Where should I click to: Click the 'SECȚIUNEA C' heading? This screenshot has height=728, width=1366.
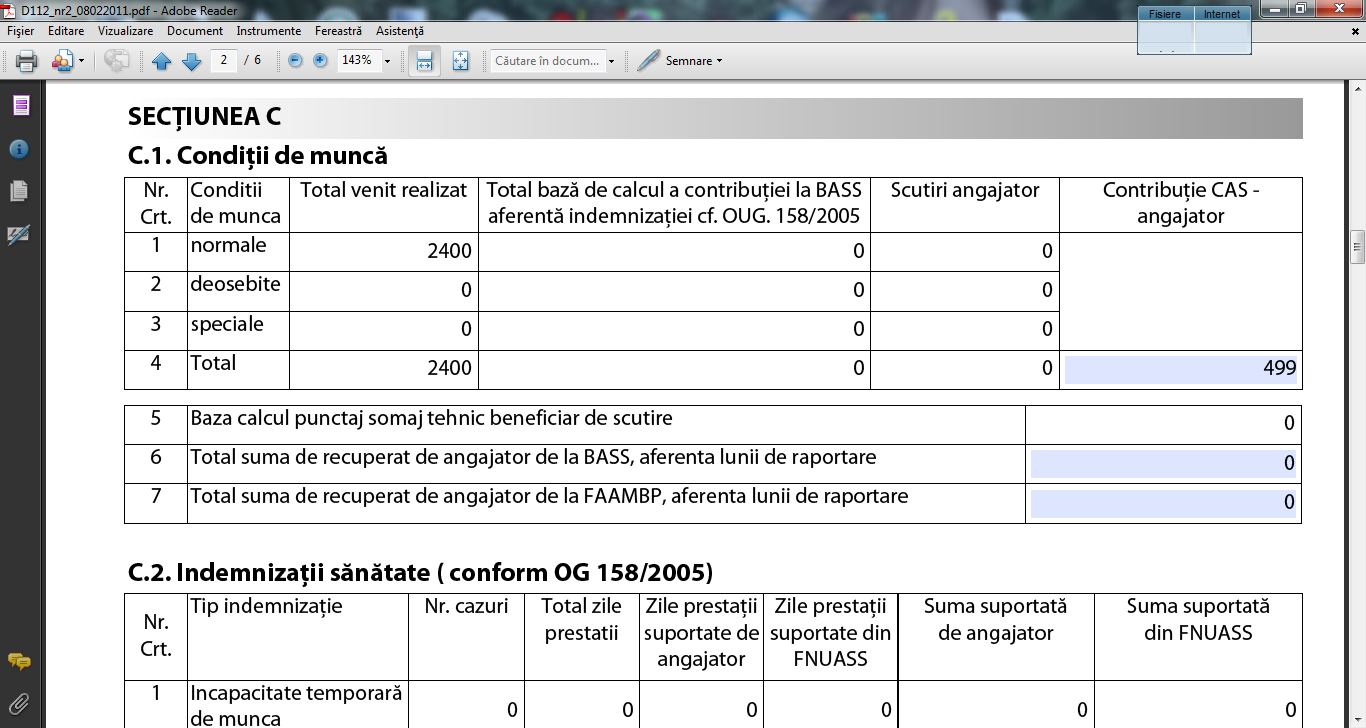[204, 117]
